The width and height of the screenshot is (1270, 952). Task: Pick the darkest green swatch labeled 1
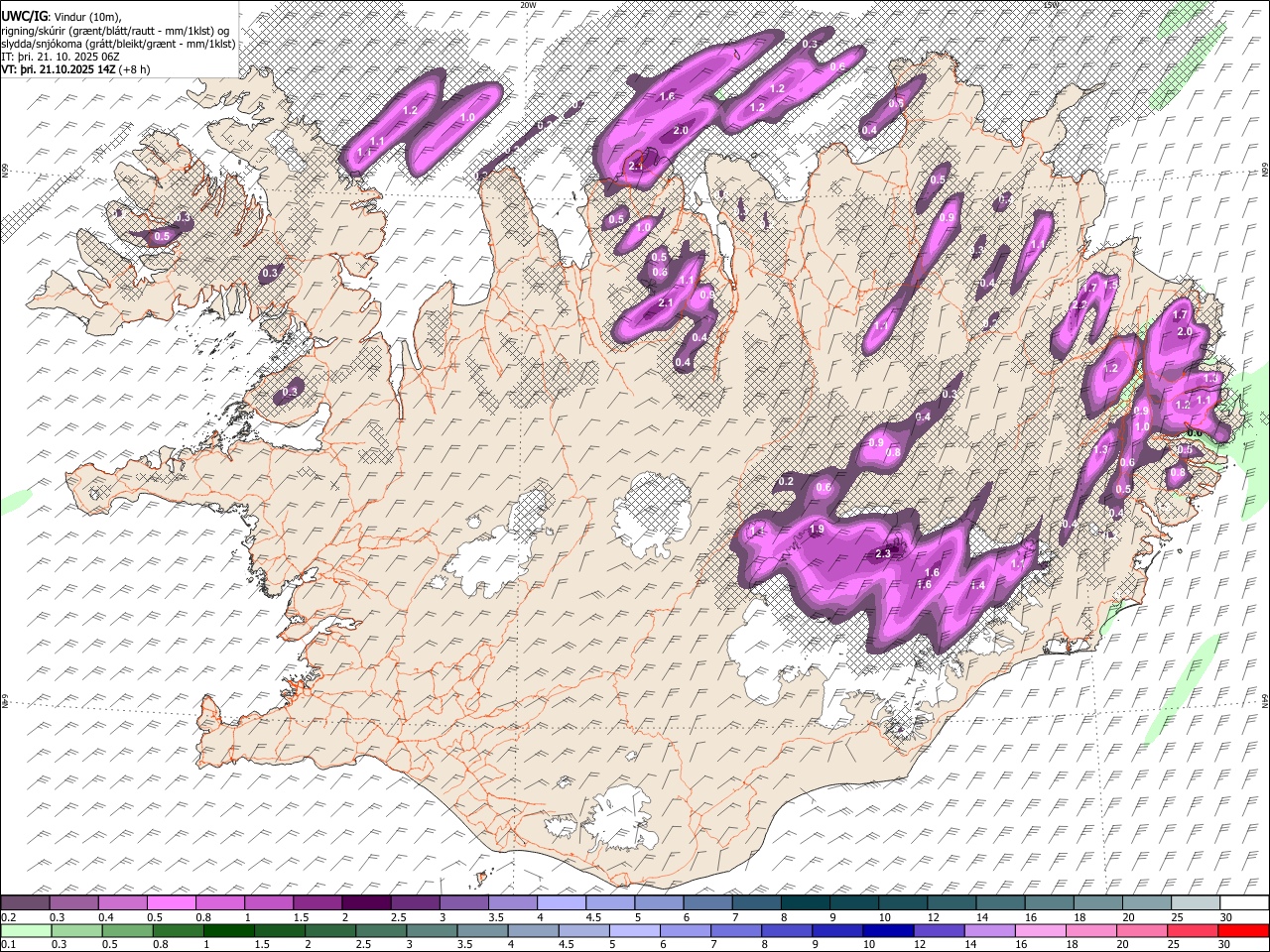click(231, 930)
